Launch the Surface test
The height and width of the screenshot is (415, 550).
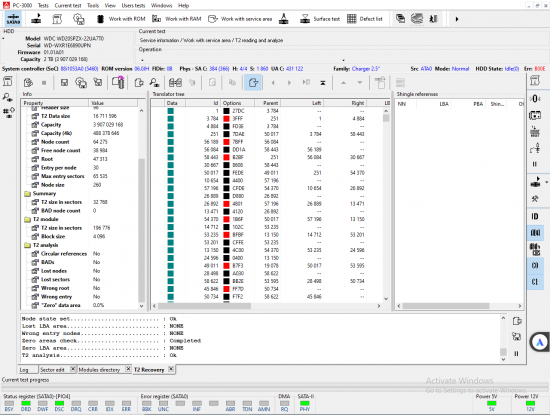[x=320, y=19]
